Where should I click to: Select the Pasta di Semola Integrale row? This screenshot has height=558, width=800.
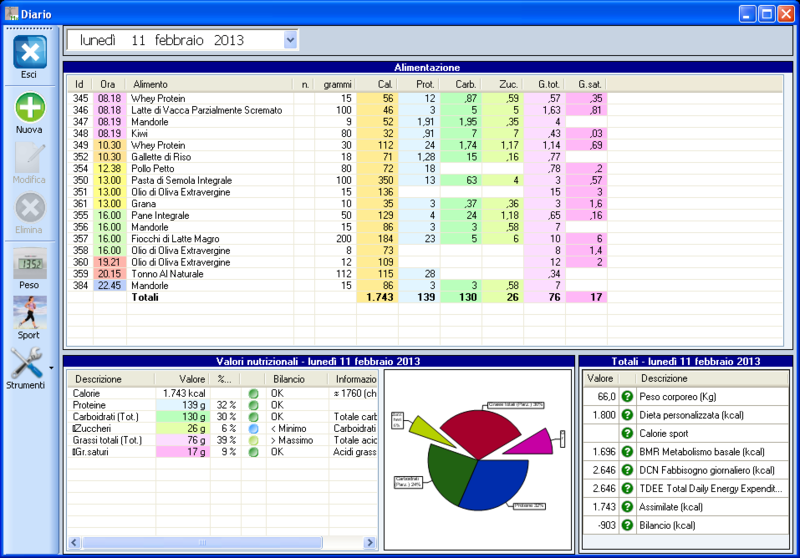pyautogui.click(x=337, y=181)
